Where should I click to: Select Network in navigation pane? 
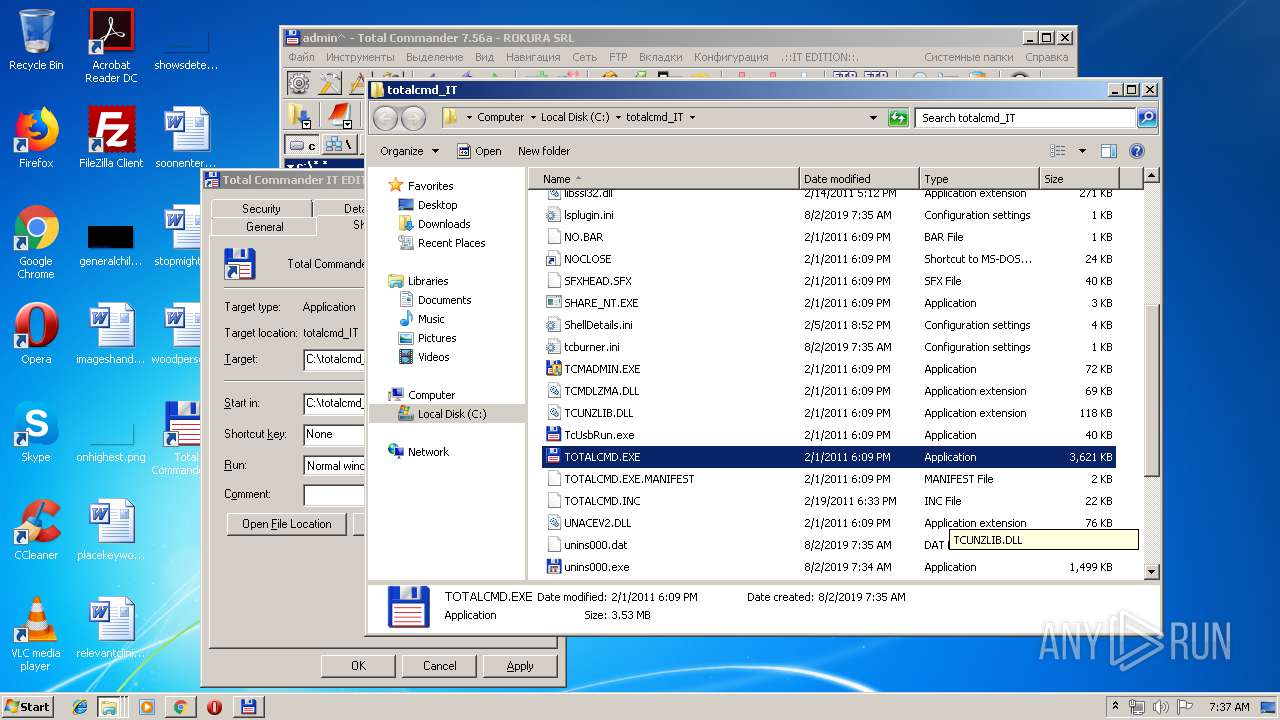tap(428, 452)
